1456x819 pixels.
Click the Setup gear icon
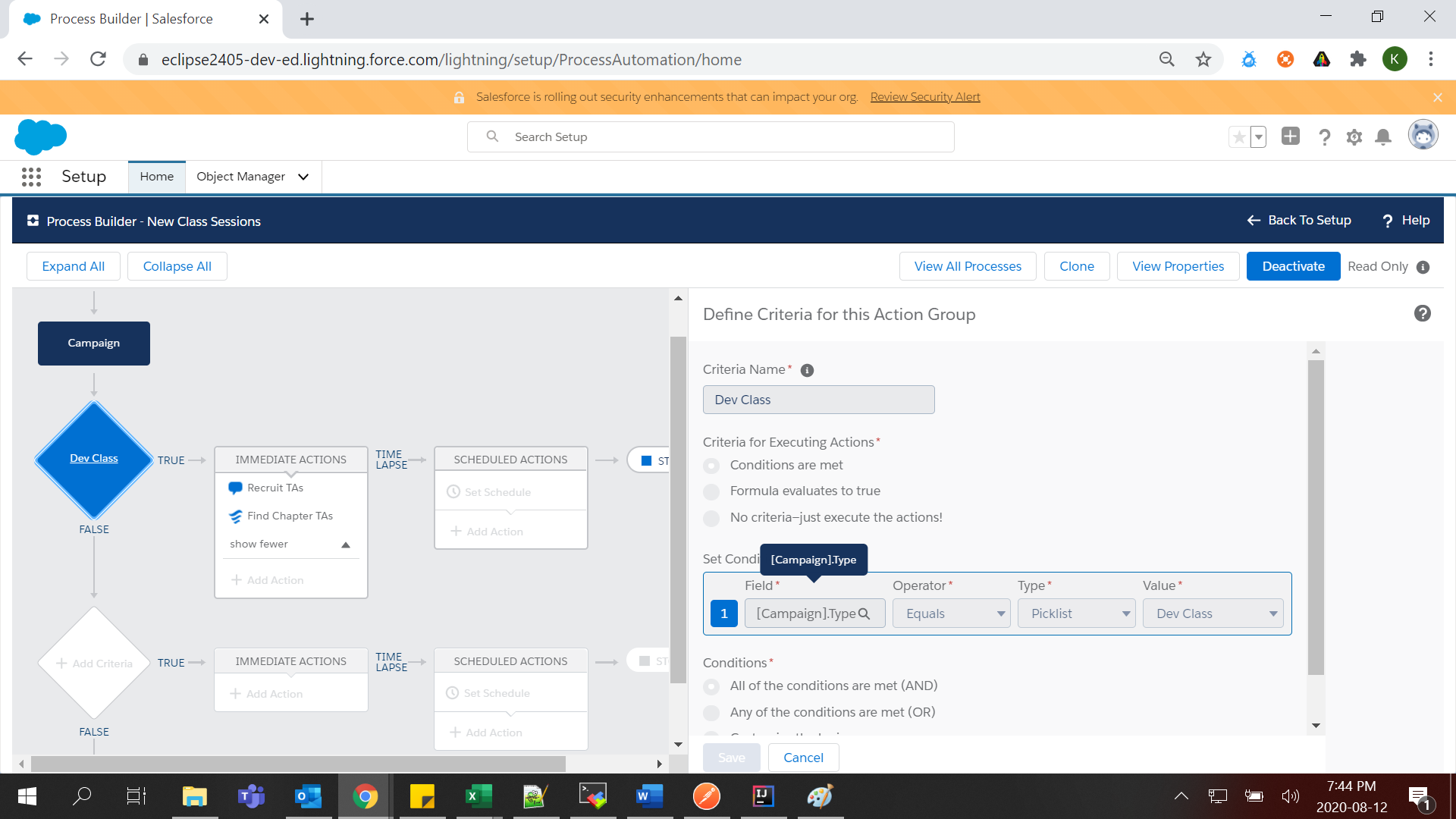(1354, 137)
